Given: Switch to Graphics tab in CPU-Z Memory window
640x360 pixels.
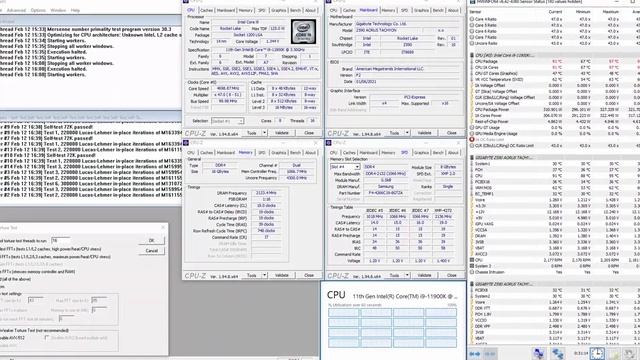Looking at the screenshot, I should [x=278, y=153].
